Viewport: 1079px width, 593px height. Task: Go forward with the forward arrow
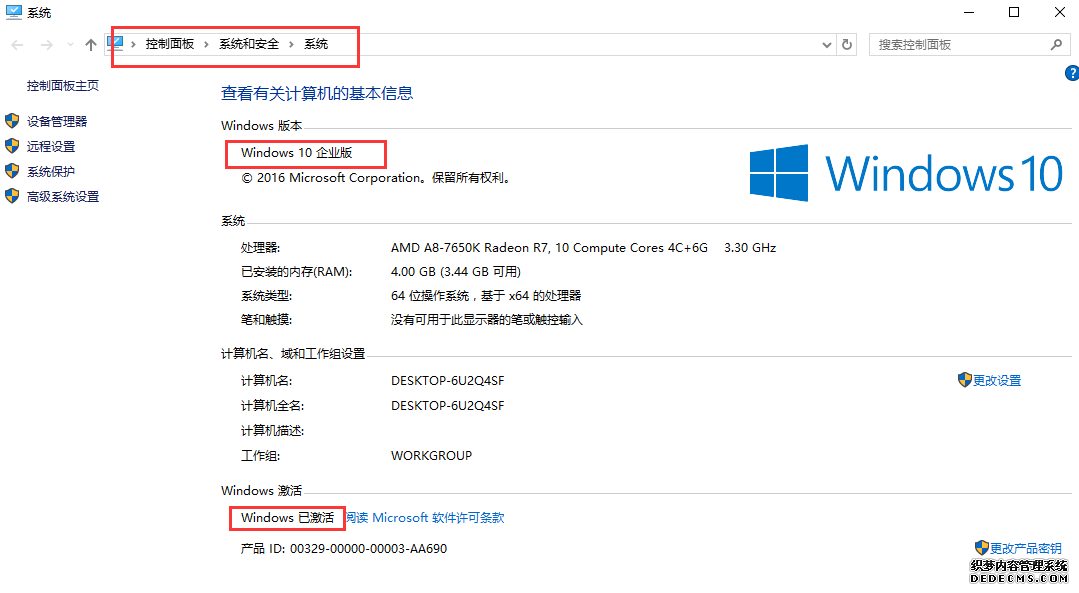pyautogui.click(x=46, y=45)
